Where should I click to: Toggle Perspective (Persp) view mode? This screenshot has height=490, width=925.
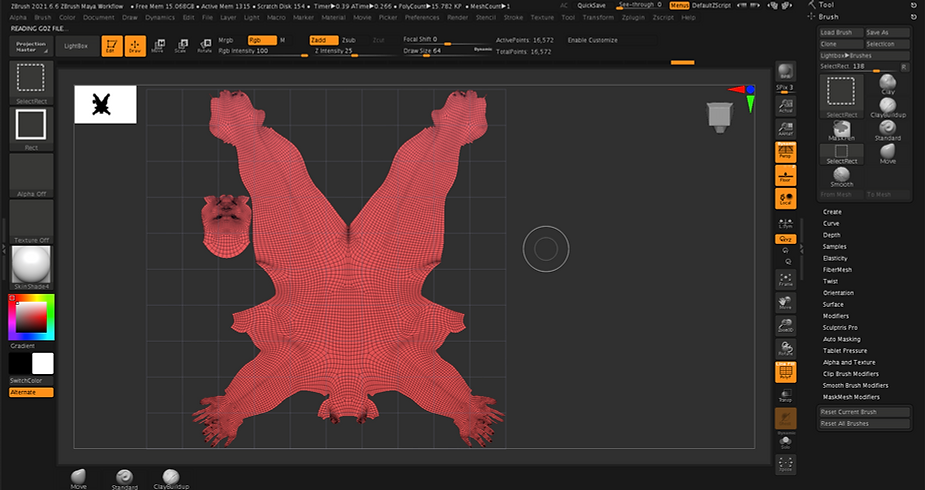click(785, 152)
